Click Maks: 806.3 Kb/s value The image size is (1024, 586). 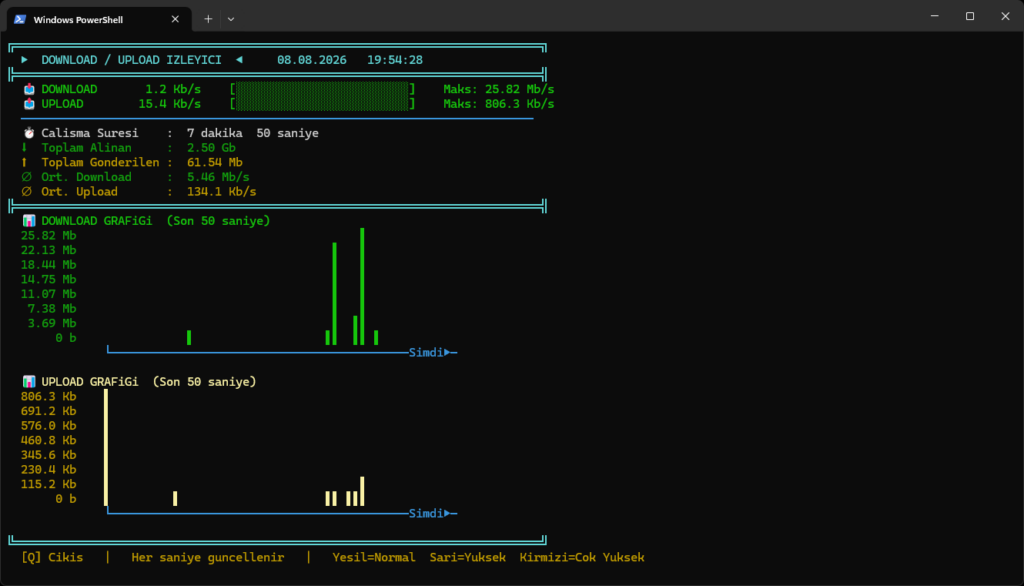[x=498, y=104]
